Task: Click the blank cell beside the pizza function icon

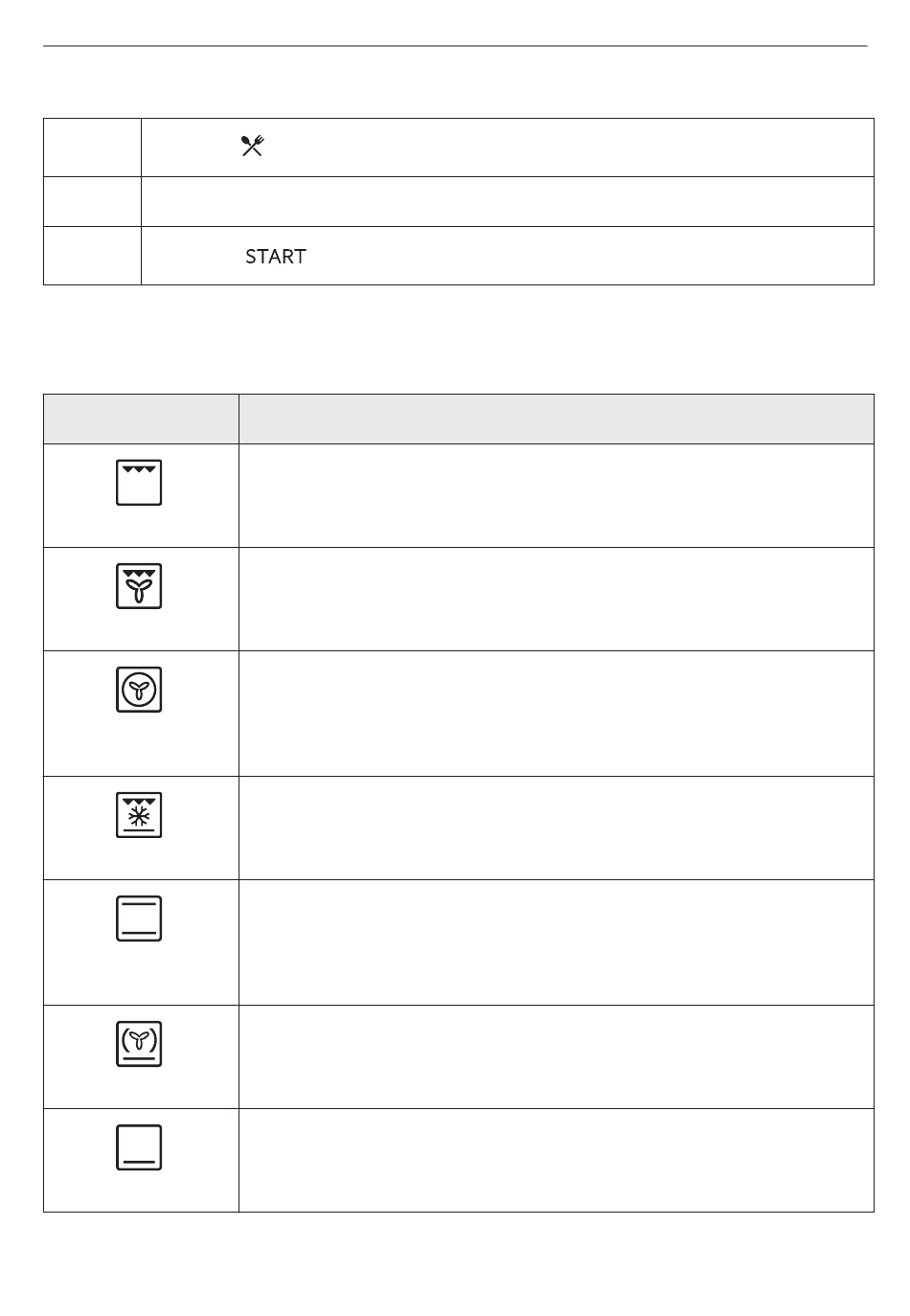Action: (557, 1057)
